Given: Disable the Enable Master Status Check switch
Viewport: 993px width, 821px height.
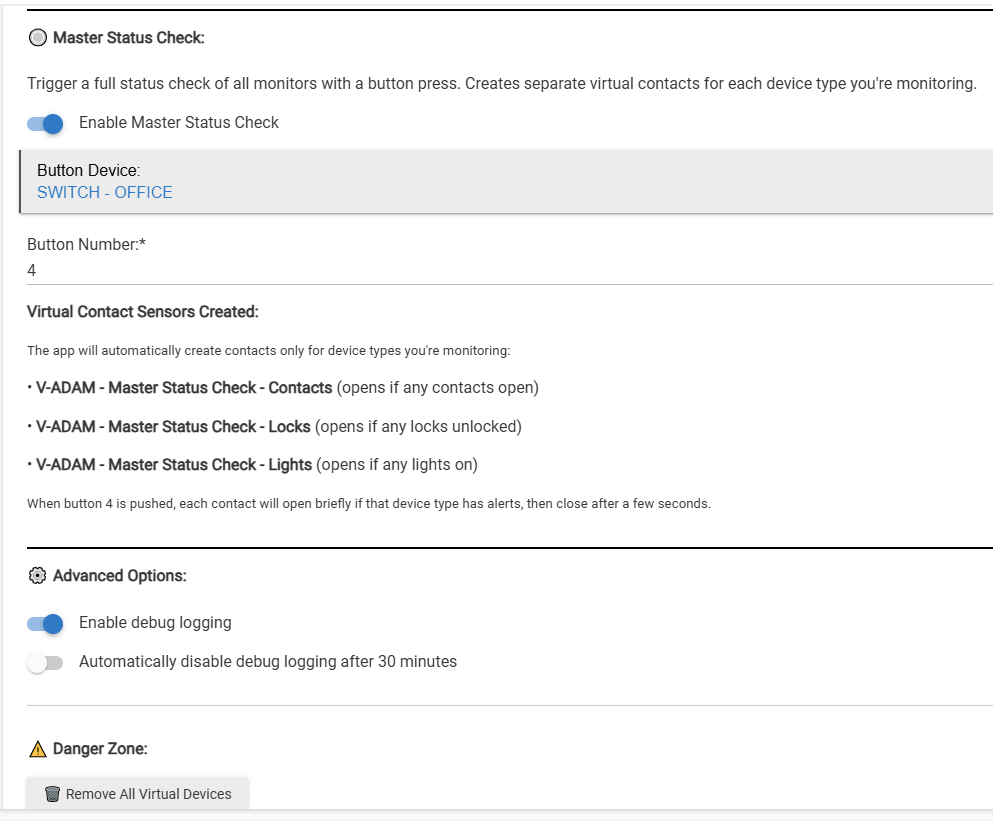Looking at the screenshot, I should click(x=46, y=123).
